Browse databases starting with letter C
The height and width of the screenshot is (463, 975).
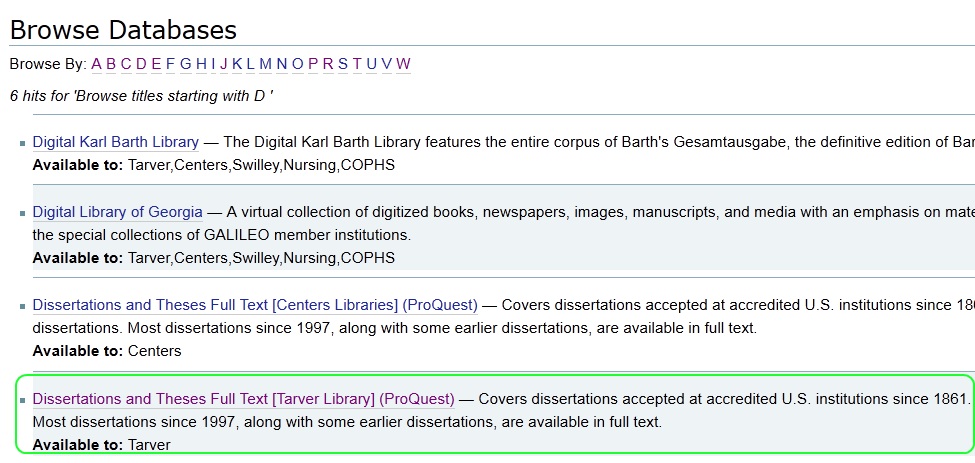126,63
